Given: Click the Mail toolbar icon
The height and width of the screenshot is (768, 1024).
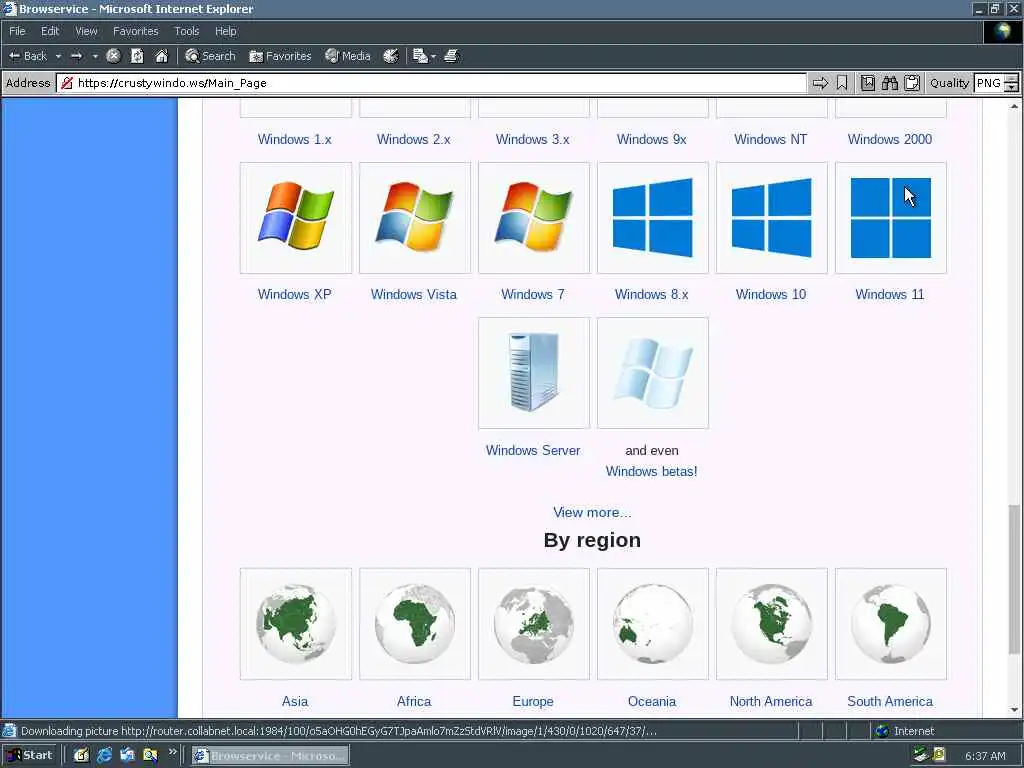Looking at the screenshot, I should tap(420, 56).
